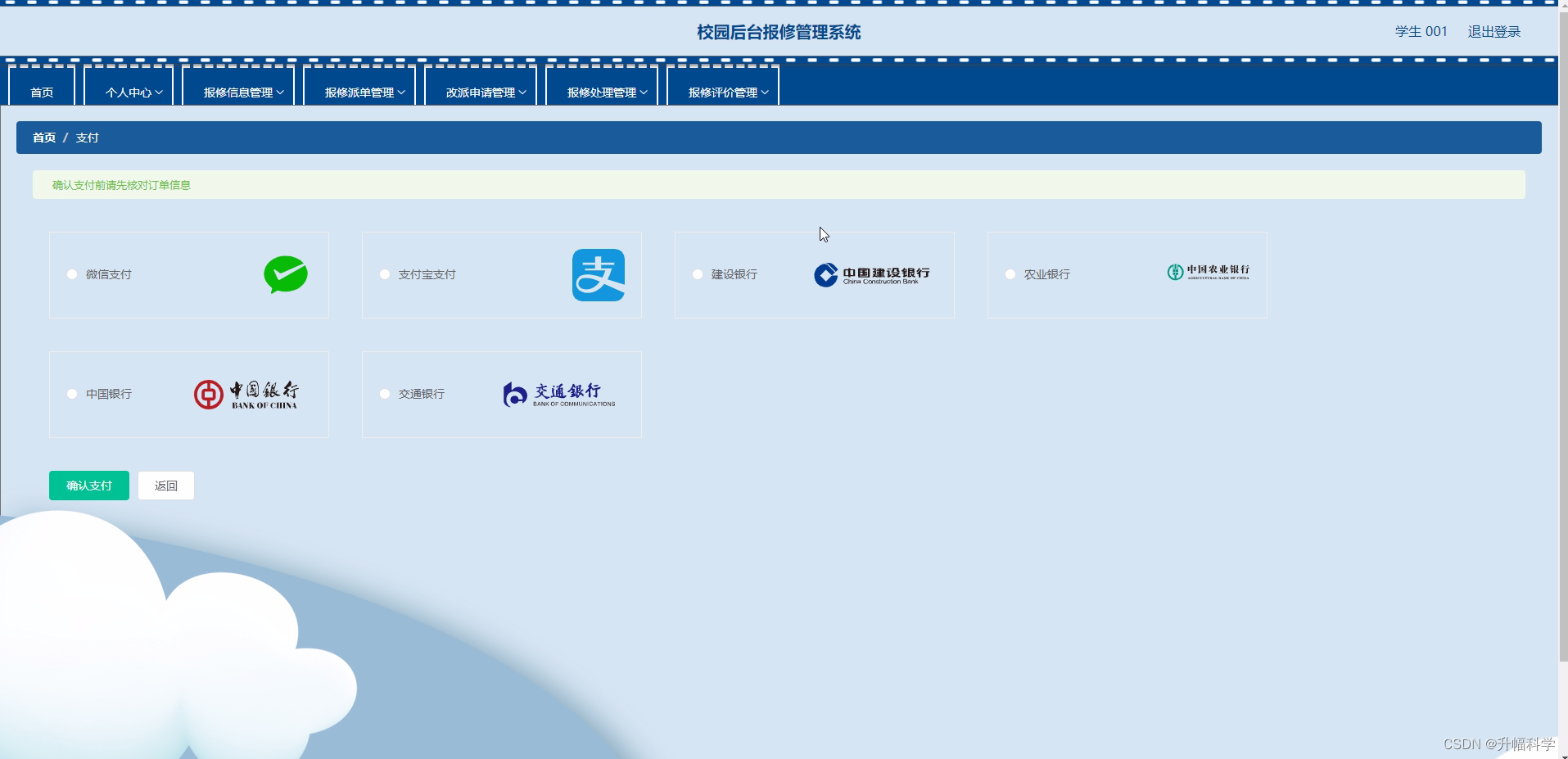Image resolution: width=1568 pixels, height=759 pixels.
Task: Click the China Construction Bank logo
Action: [871, 274]
